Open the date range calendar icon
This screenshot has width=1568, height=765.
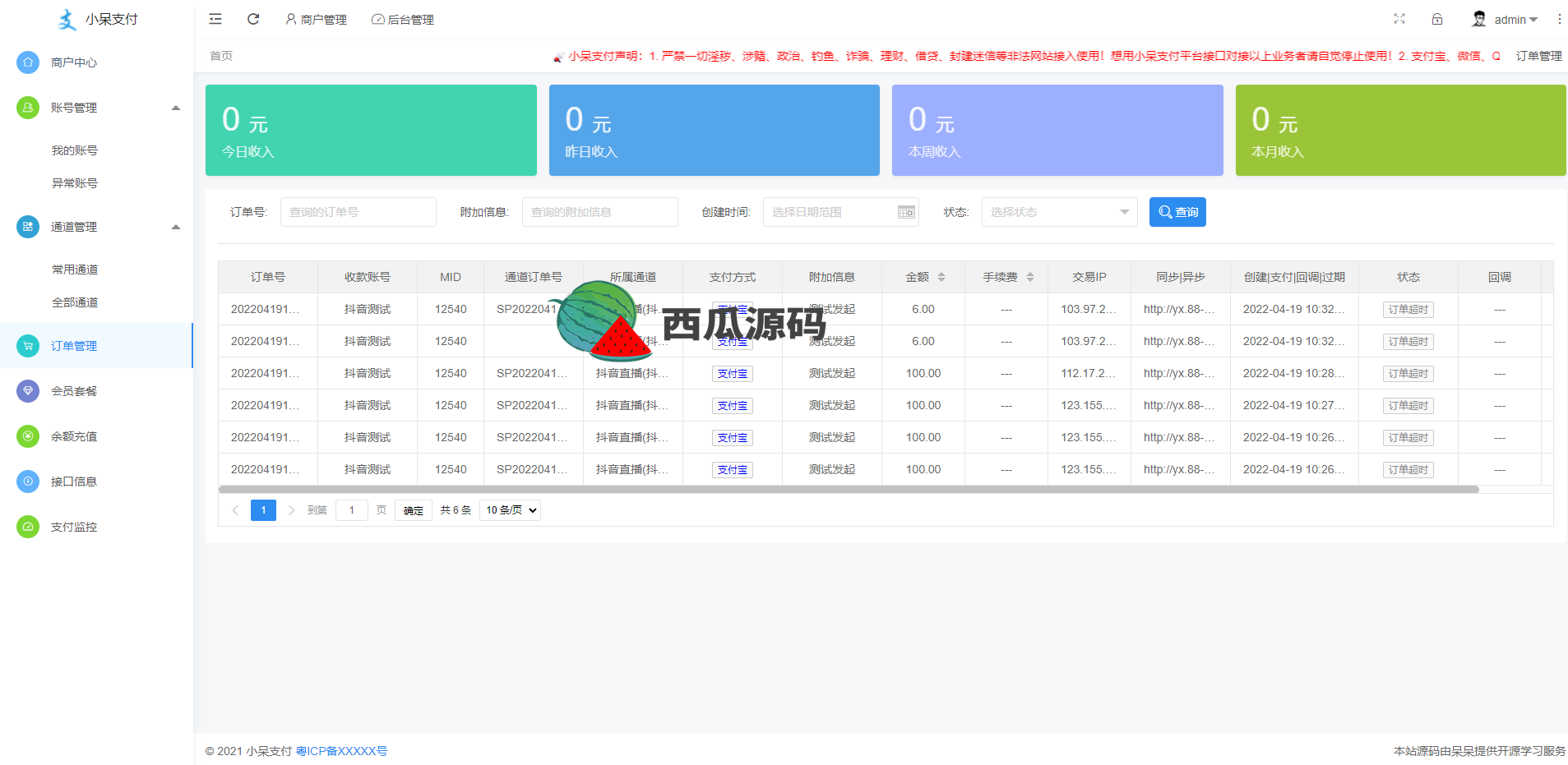pos(906,212)
